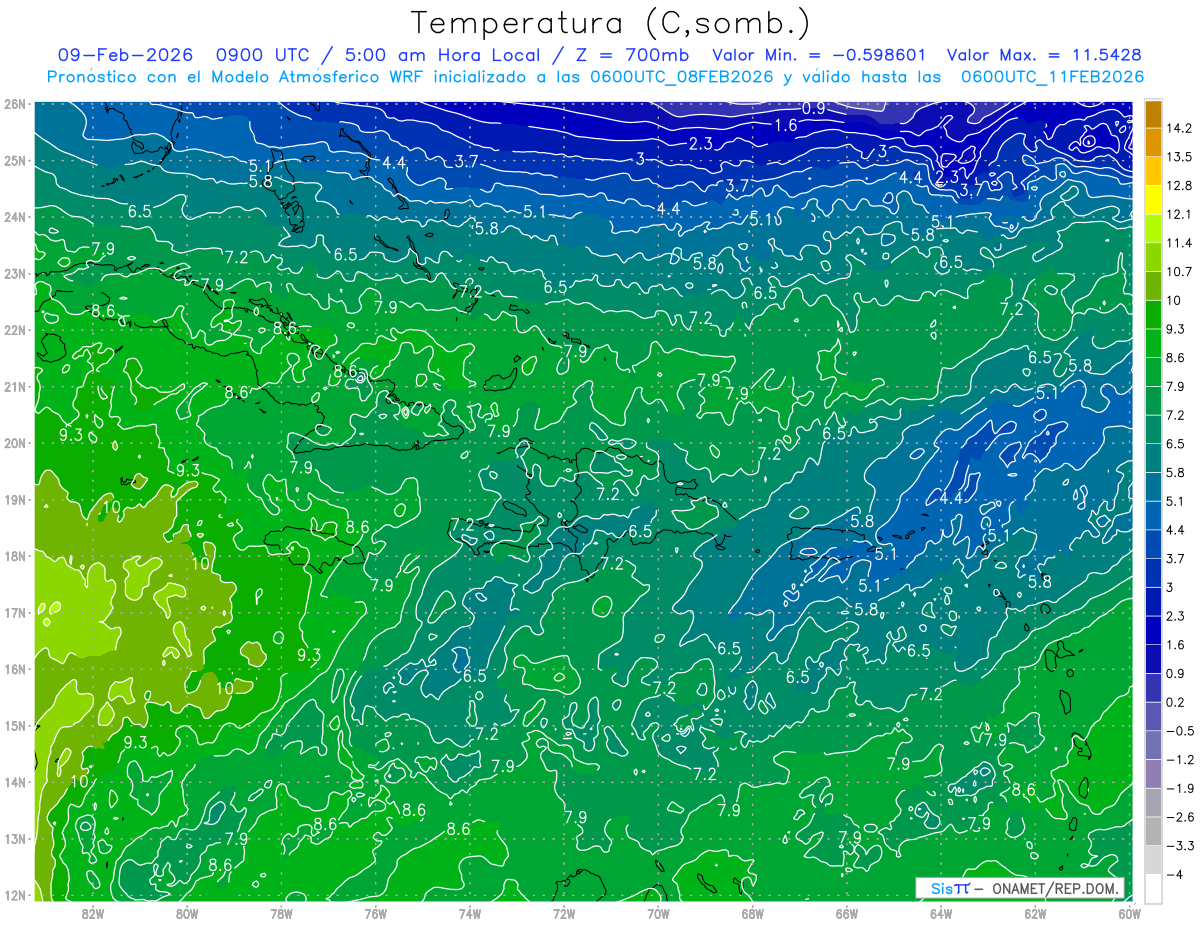Pick the purple swatch between -1.9 and -1.2
1200x927 pixels.
pyautogui.click(x=1153, y=772)
